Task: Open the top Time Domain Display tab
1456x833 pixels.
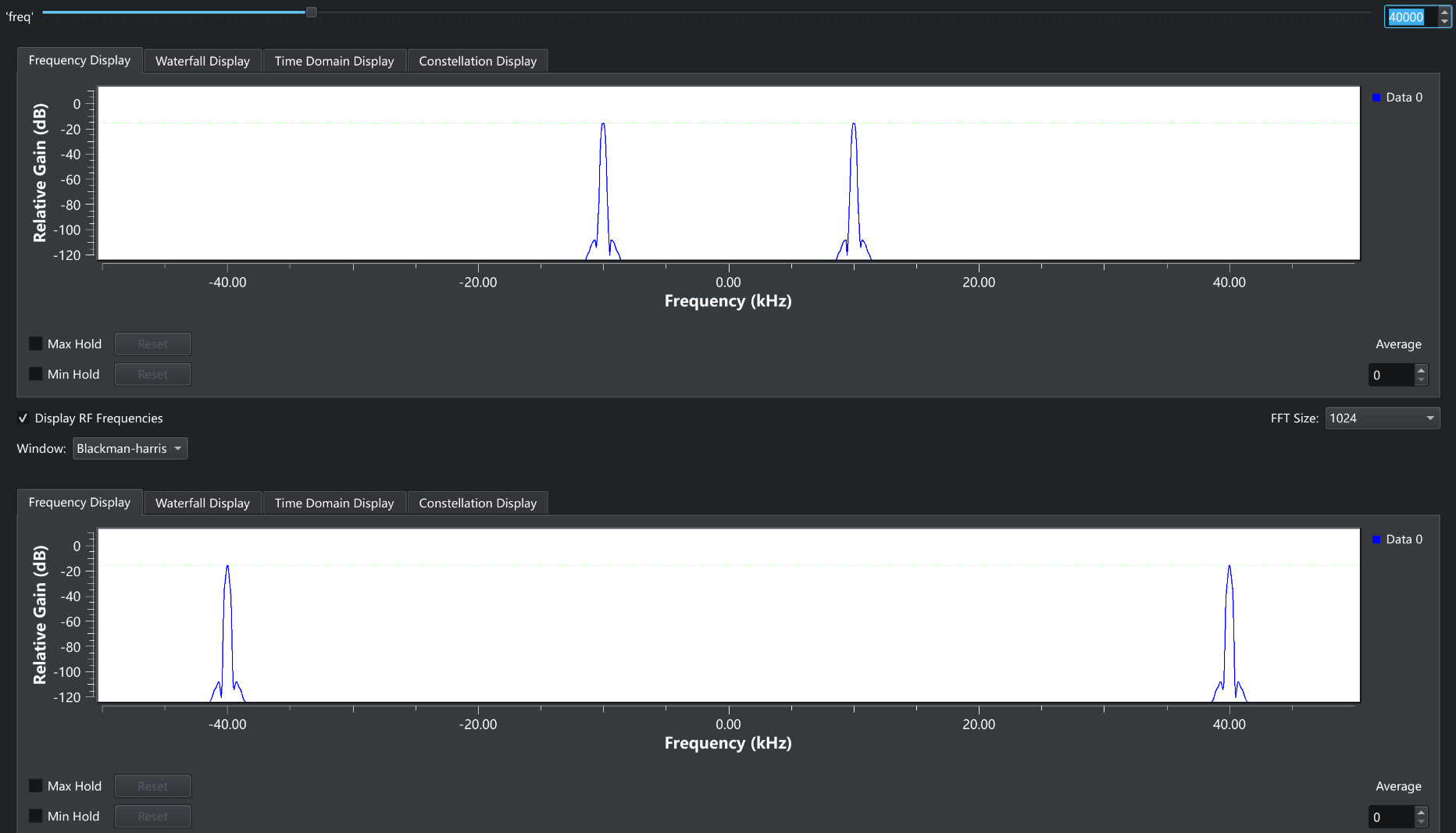Action: [x=334, y=61]
